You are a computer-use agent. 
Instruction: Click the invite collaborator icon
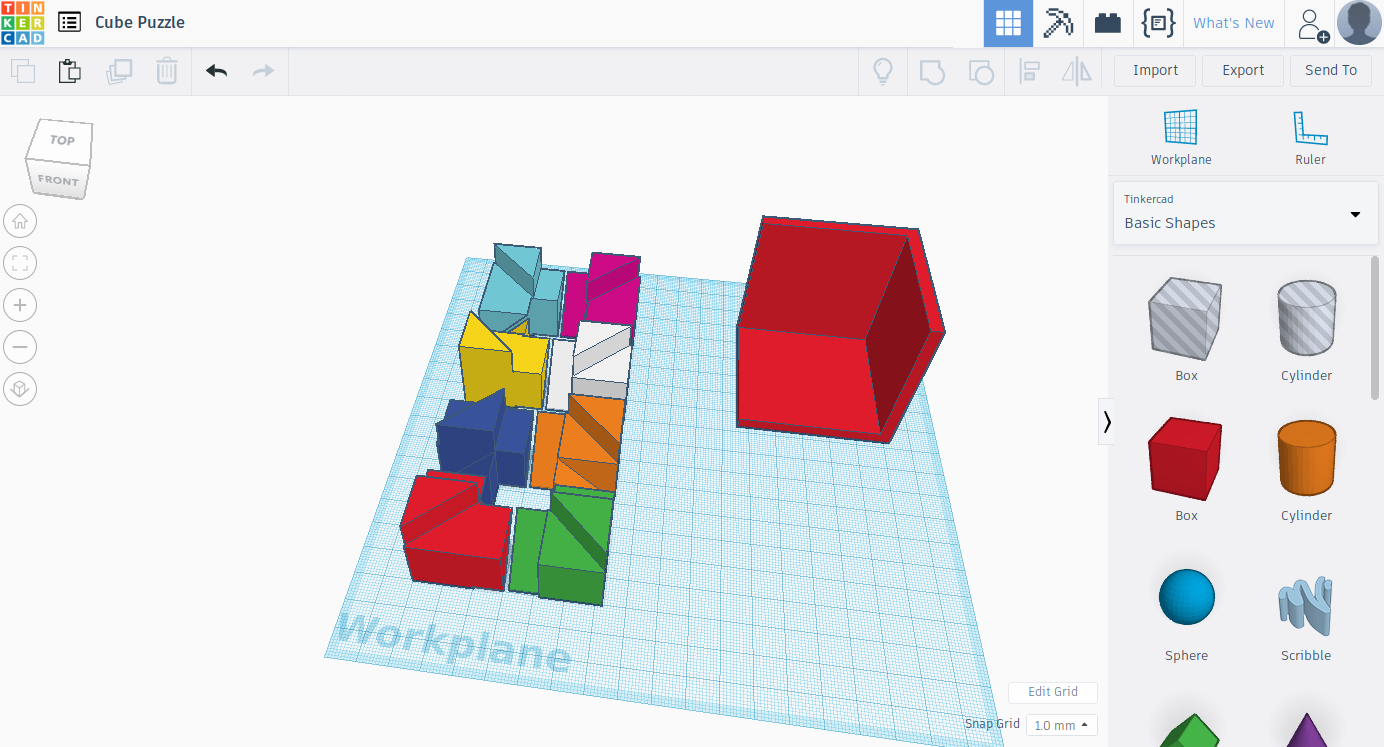(1312, 24)
